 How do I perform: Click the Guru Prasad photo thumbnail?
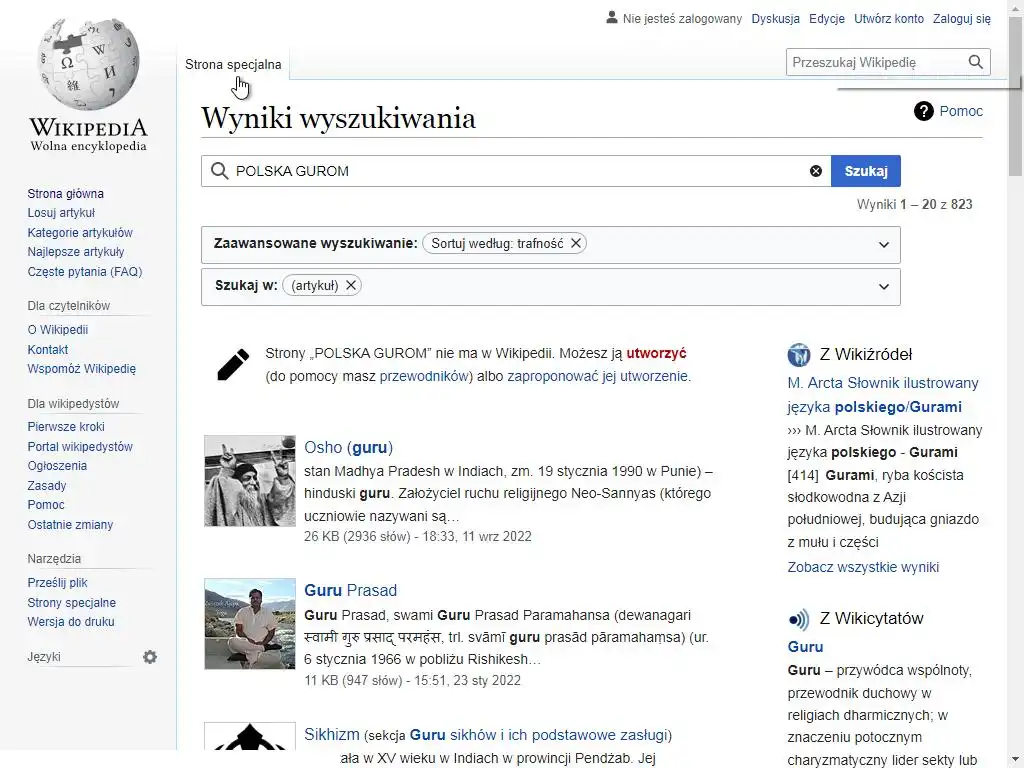click(x=249, y=624)
